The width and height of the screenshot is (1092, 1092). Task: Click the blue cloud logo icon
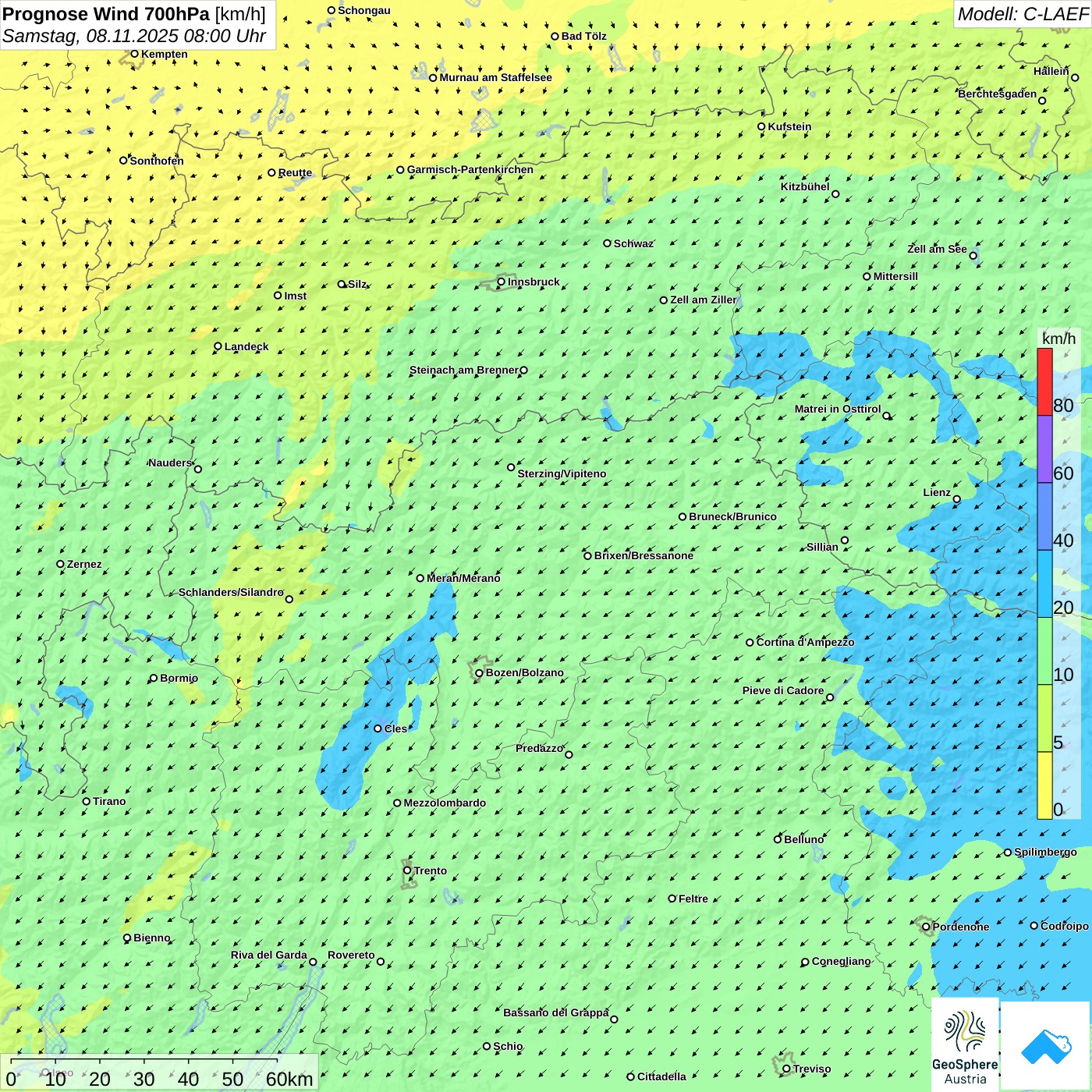pyautogui.click(x=1046, y=1047)
